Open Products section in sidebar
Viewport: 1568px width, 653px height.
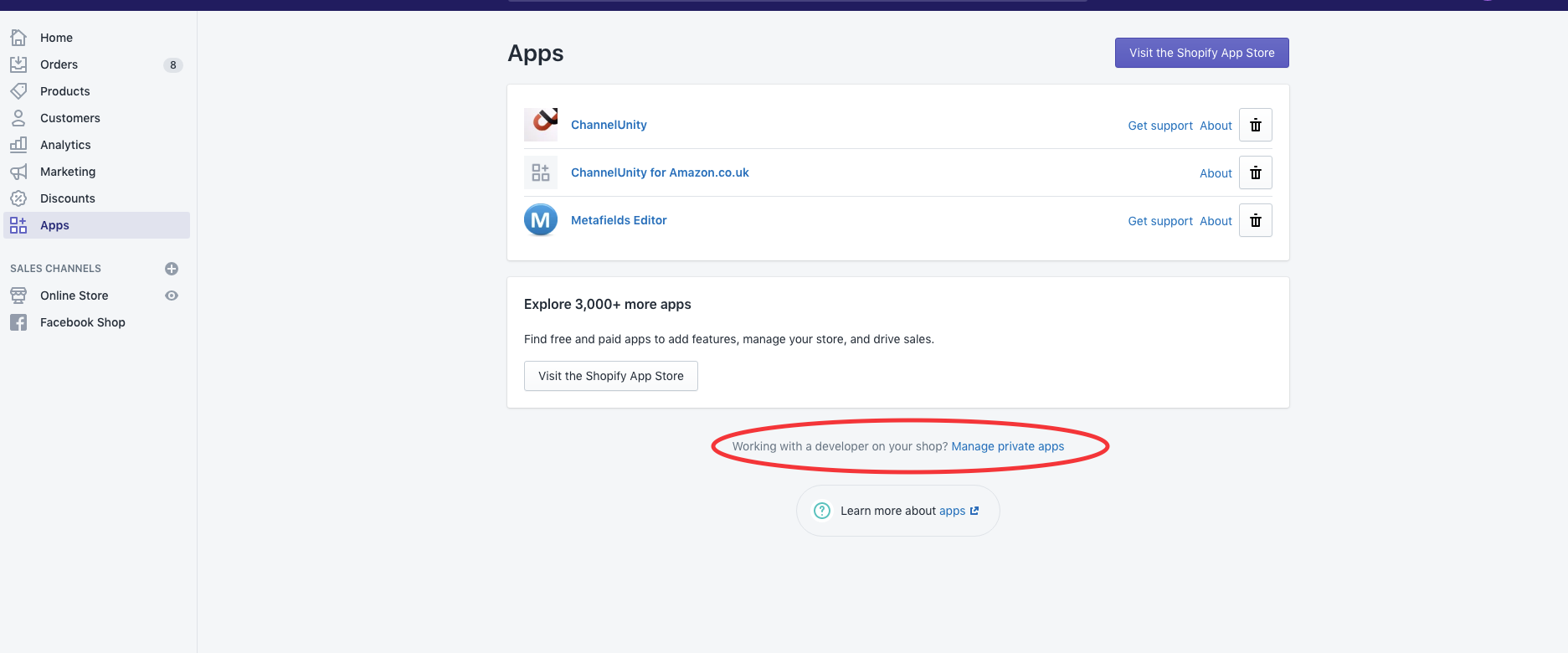point(64,91)
